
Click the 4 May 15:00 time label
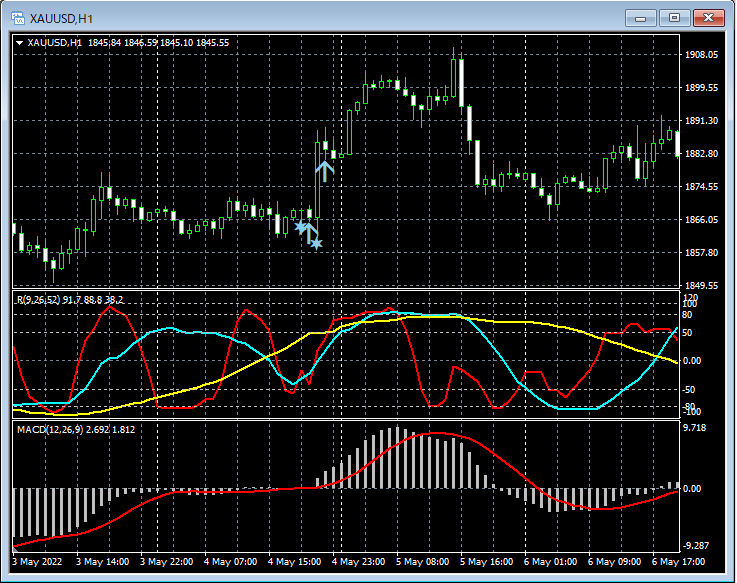point(293,563)
